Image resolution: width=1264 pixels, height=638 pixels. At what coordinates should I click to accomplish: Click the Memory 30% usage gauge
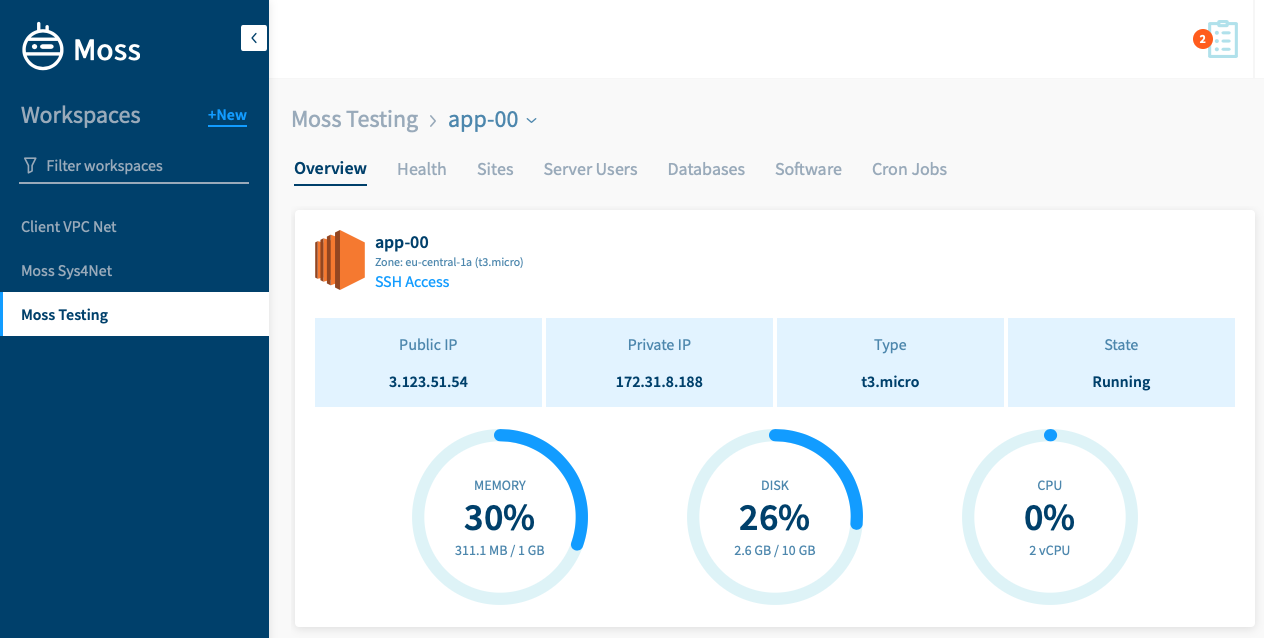click(500, 517)
